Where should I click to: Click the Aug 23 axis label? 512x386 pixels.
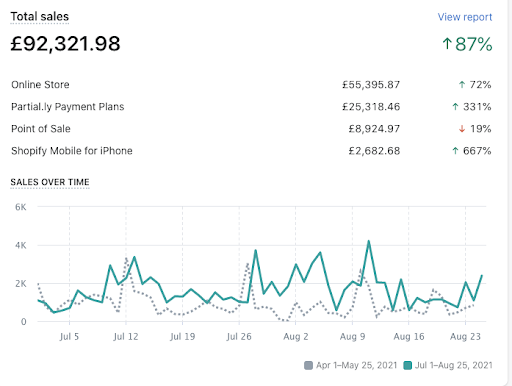[465, 337]
